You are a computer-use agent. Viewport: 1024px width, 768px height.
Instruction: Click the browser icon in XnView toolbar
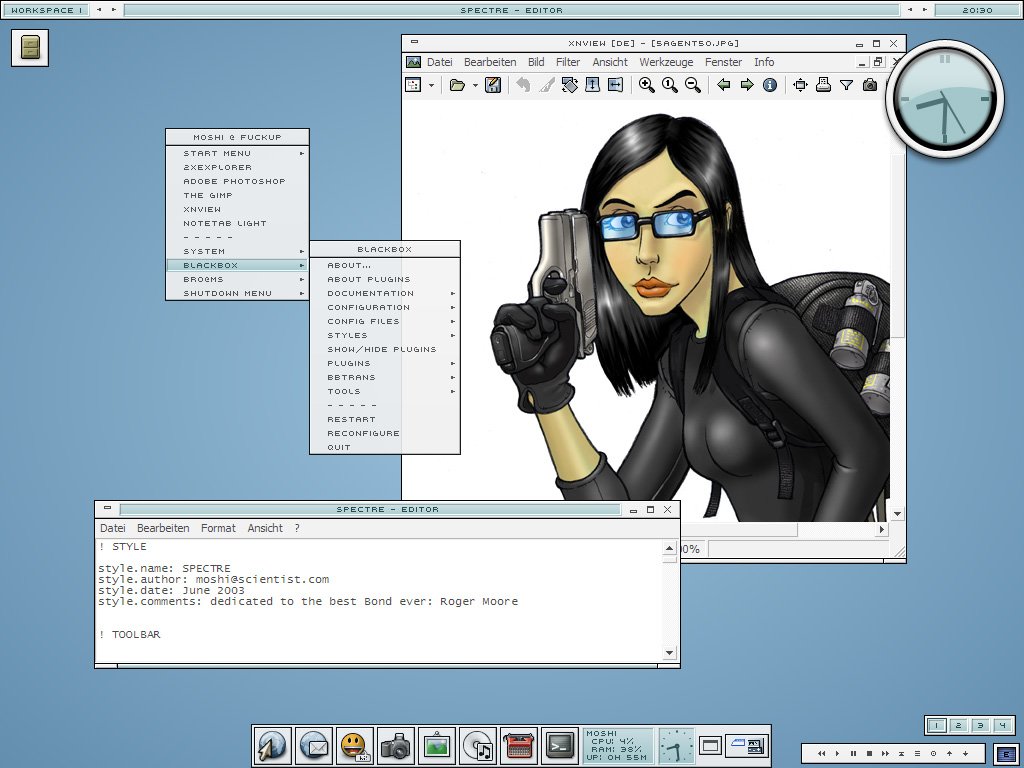(x=413, y=85)
